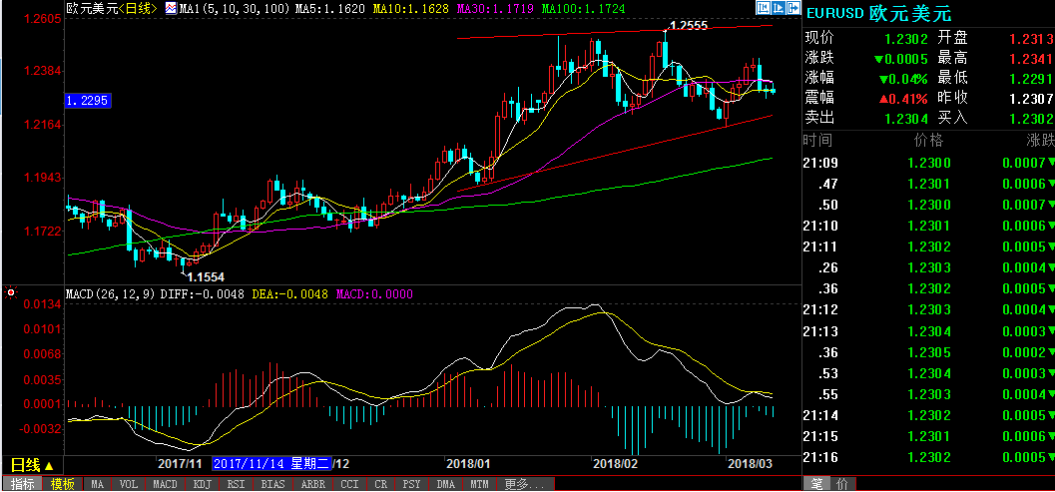Viewport: 1055px width, 492px height.
Task: Switch to the 指标 tab
Action: [21, 485]
